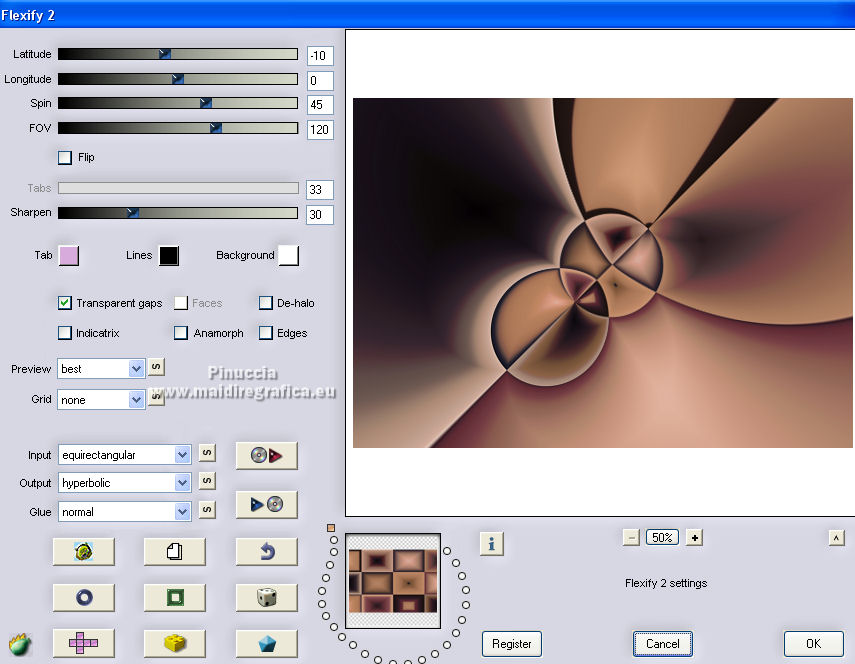Enable the Anamorph checkbox

tap(180, 333)
